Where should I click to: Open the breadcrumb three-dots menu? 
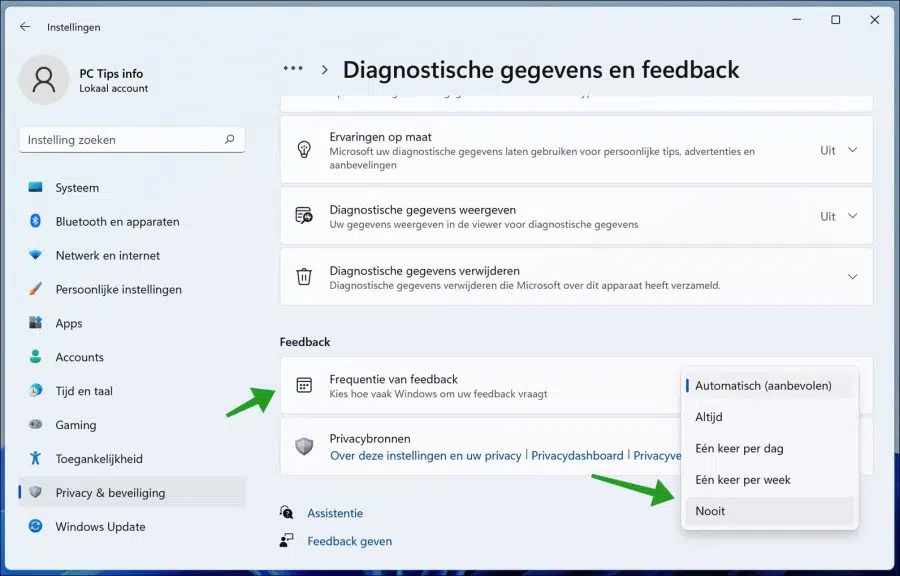pyautogui.click(x=293, y=68)
